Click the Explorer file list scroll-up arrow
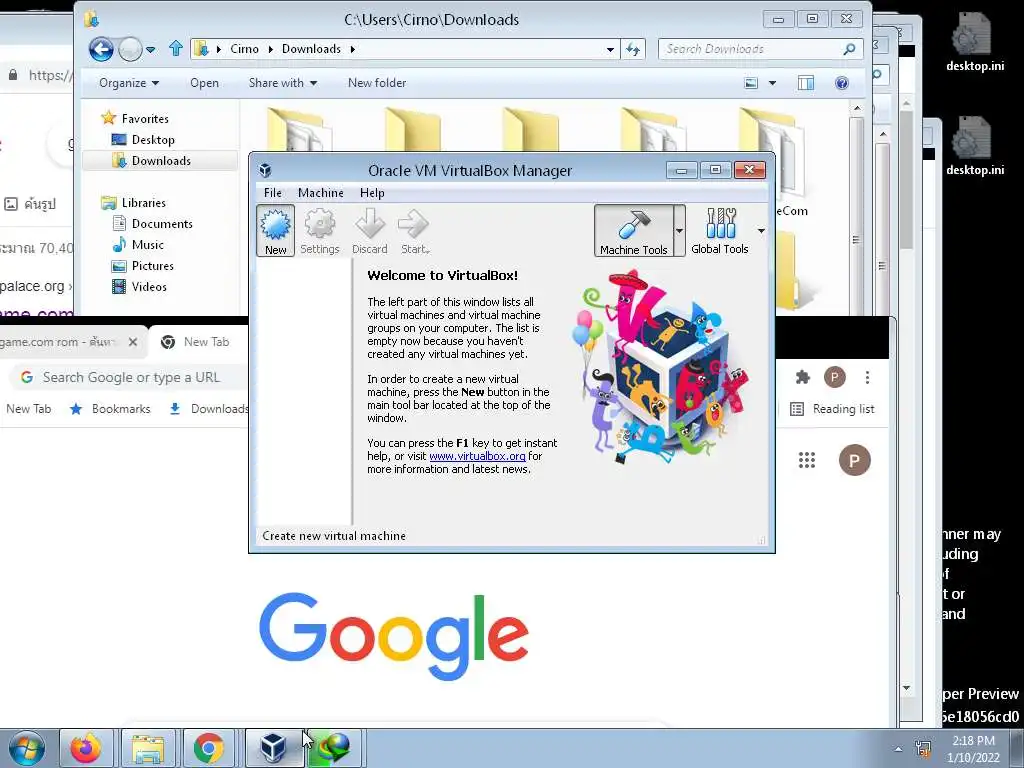The height and width of the screenshot is (768, 1024). point(856,108)
